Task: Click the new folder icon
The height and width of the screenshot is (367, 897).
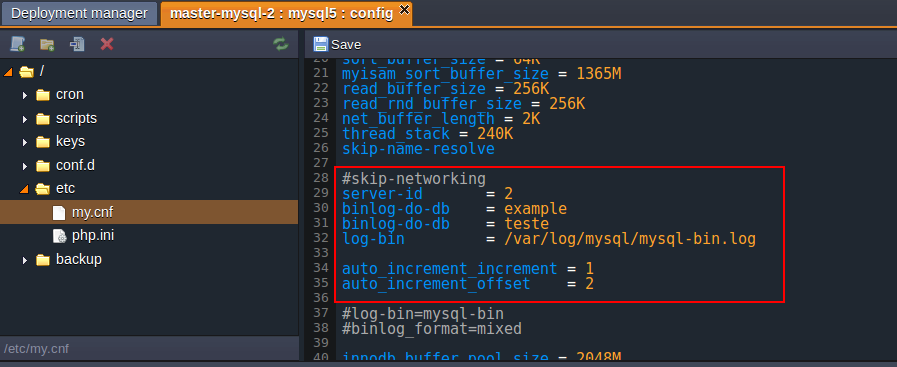Action: 47,44
